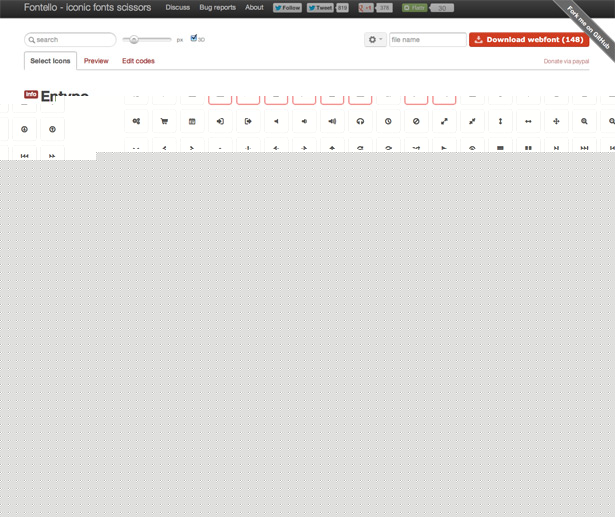Switch to the Preview tab
The height and width of the screenshot is (517, 615).
point(96,61)
